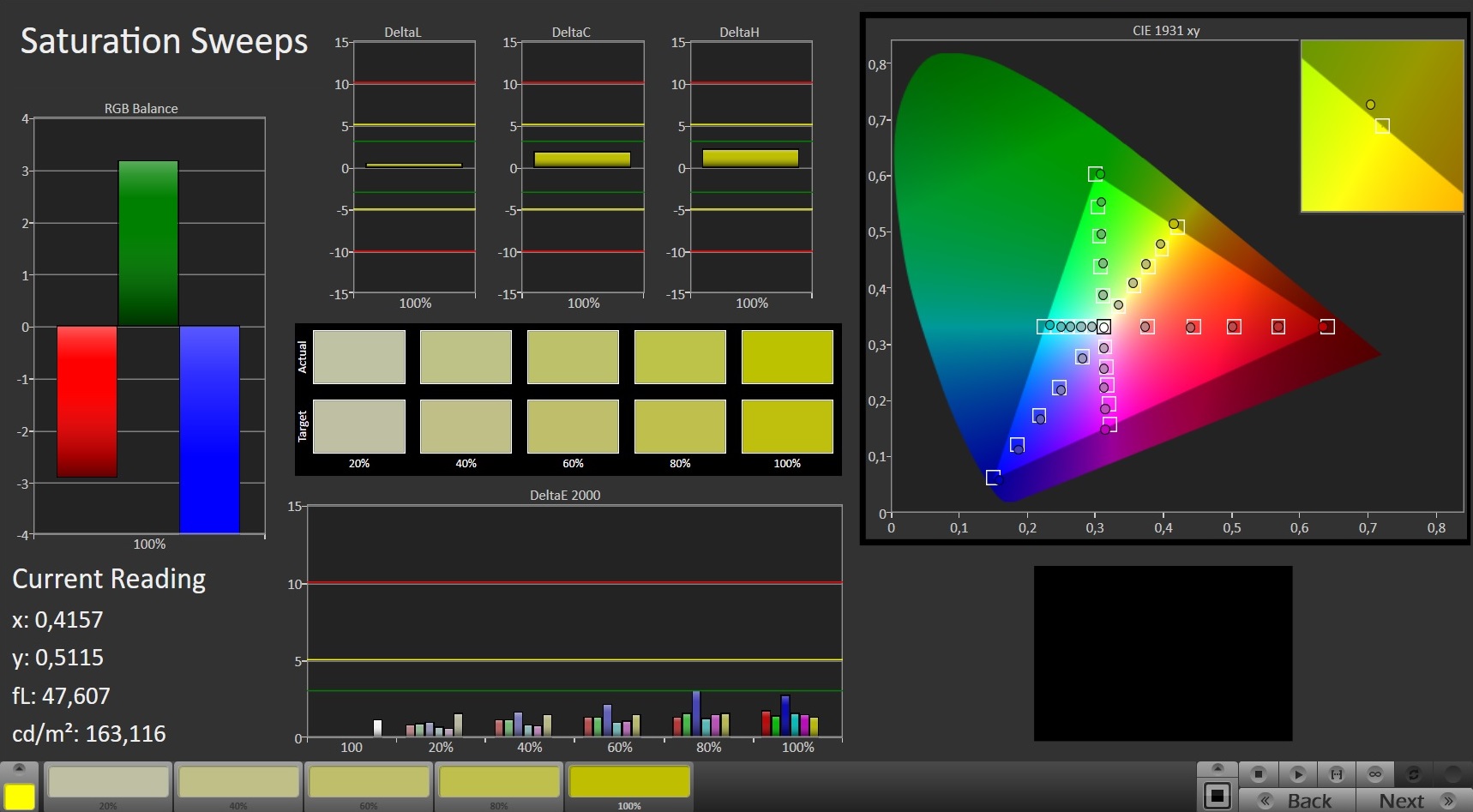Click the green bar in RGB Balance
Screen dimensions: 1473x812
click(148, 244)
